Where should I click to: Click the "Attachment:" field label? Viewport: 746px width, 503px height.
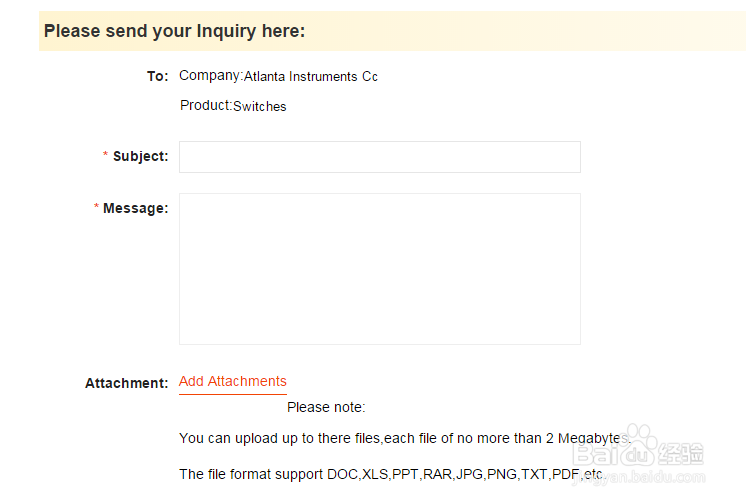click(126, 383)
